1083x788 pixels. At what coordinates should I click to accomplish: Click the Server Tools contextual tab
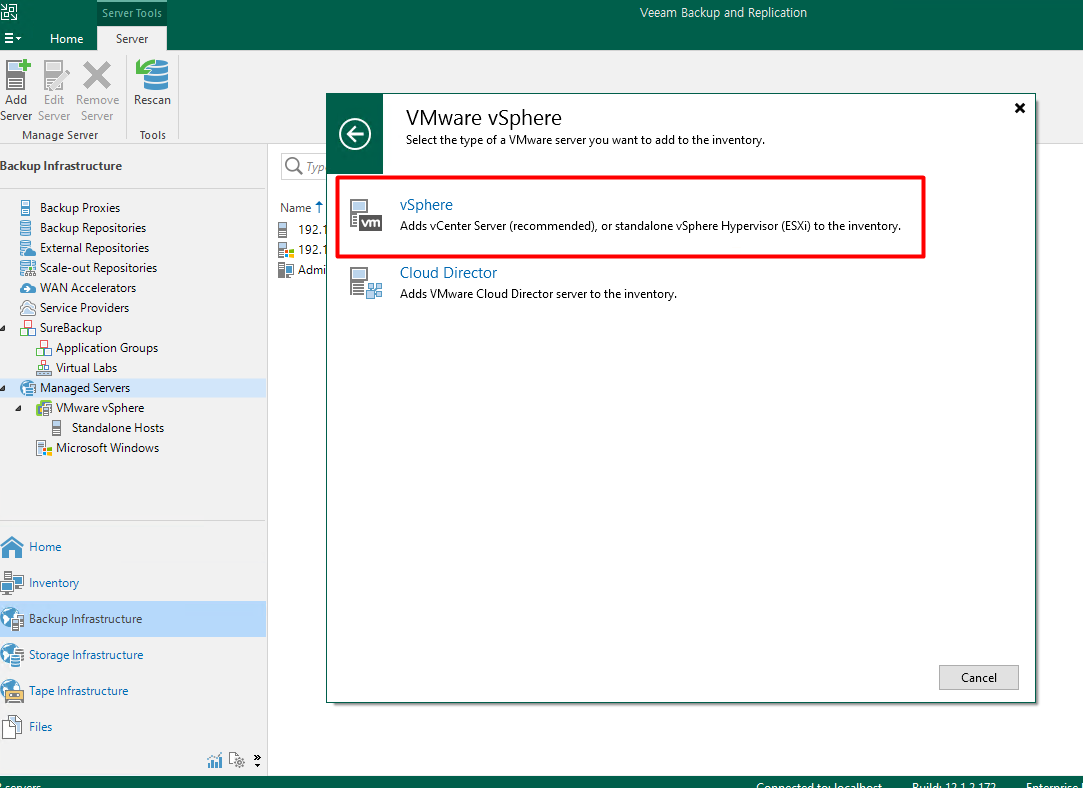coord(132,12)
